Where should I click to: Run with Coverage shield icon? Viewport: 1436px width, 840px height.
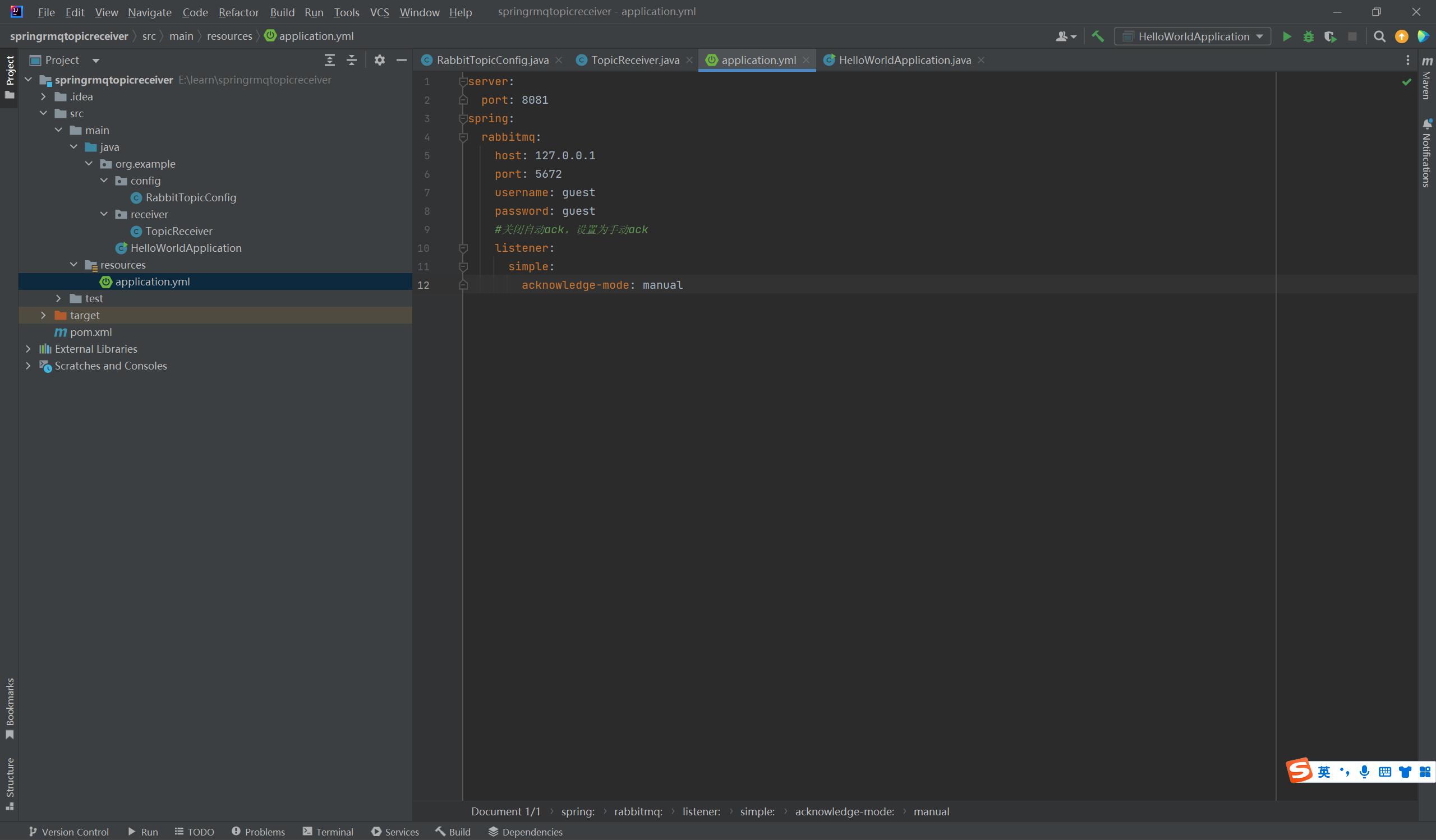click(1330, 36)
